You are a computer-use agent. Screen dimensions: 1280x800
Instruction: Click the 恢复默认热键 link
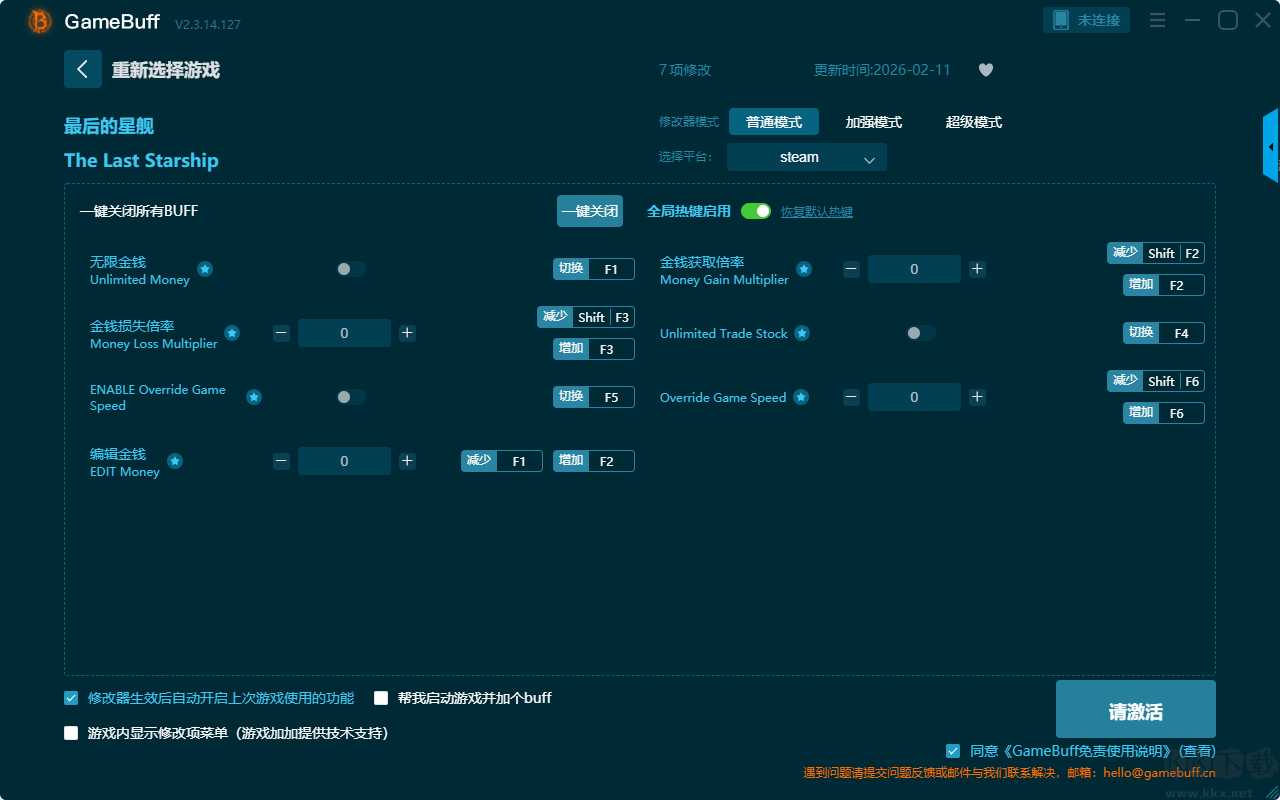(817, 212)
